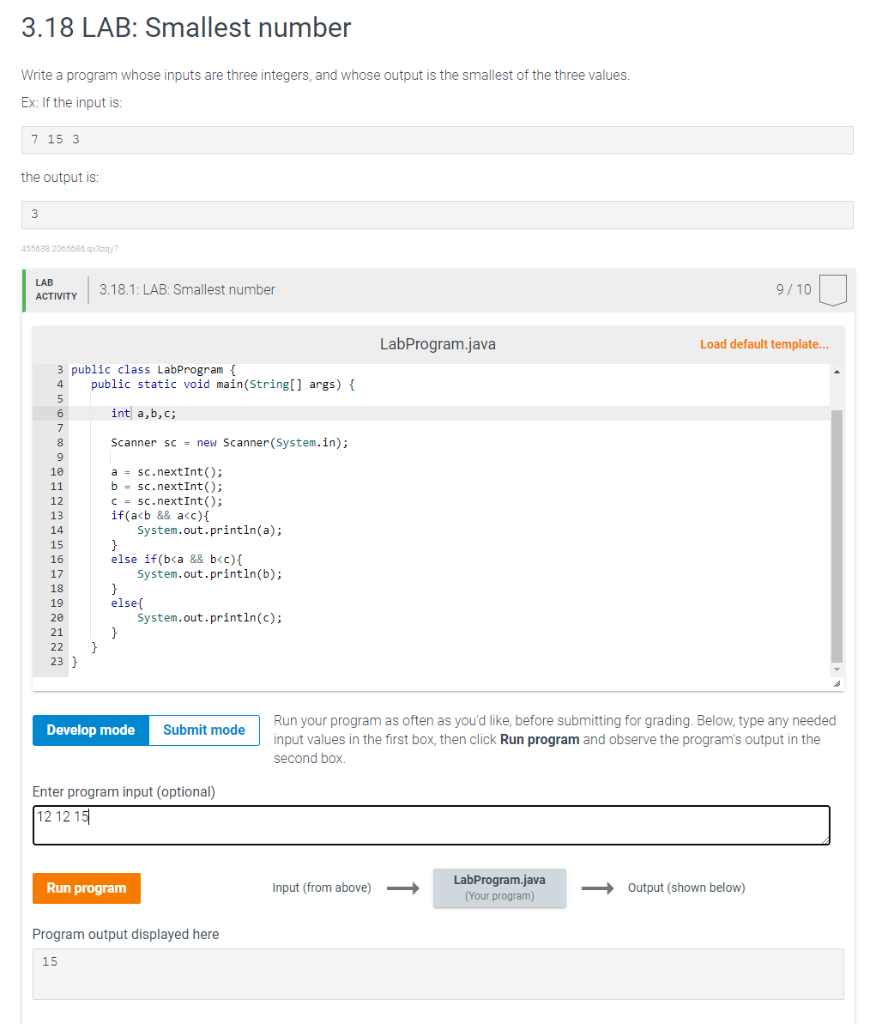This screenshot has width=888, height=1024.
Task: Select the Develop mode tab
Action: [x=89, y=730]
